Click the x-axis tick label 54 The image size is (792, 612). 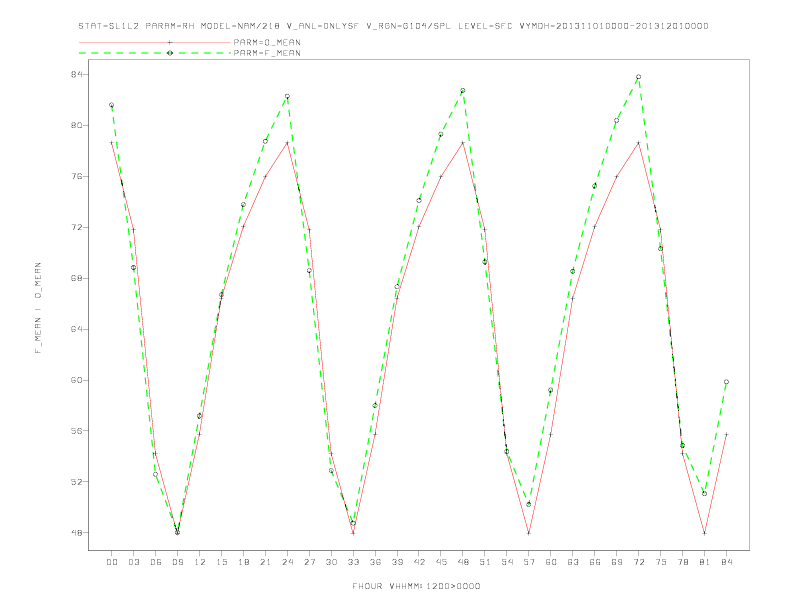(507, 562)
